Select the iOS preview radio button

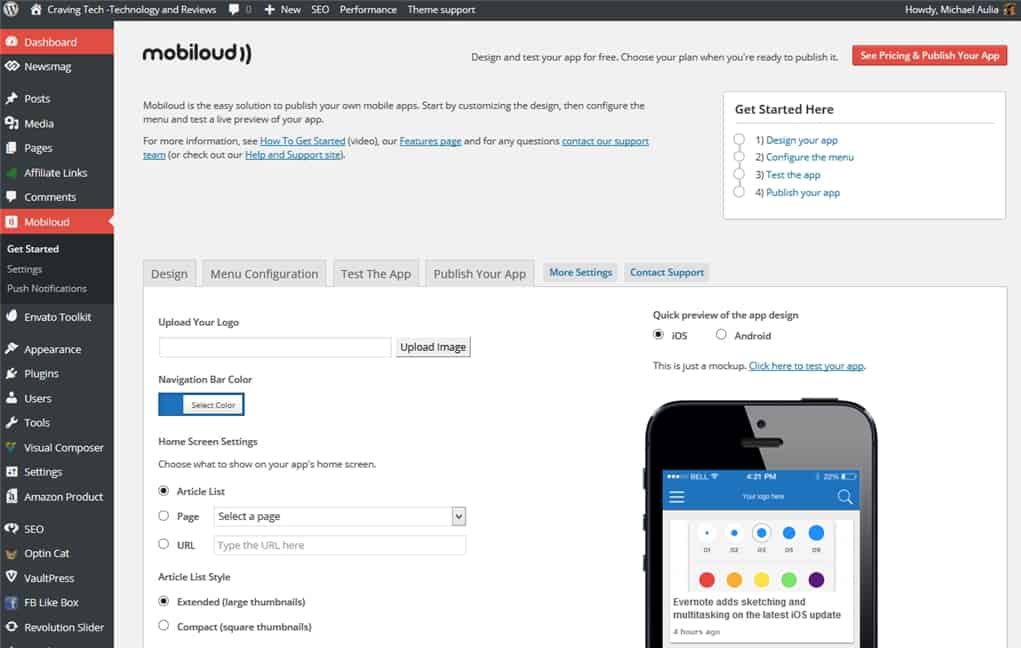coord(658,335)
